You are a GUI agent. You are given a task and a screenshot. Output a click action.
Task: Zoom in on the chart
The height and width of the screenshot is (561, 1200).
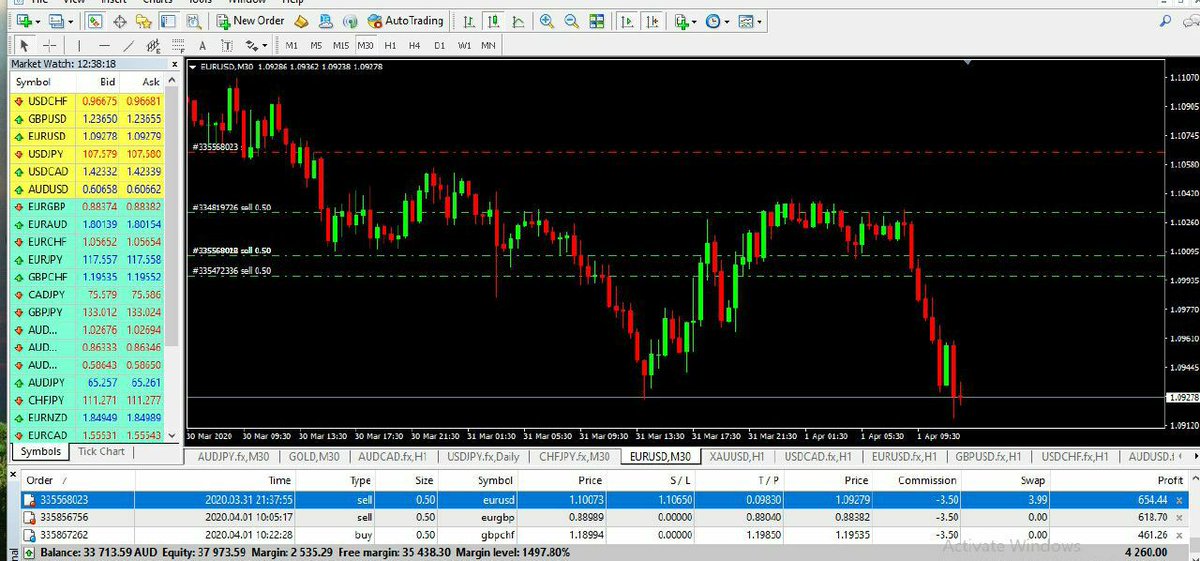[x=547, y=21]
